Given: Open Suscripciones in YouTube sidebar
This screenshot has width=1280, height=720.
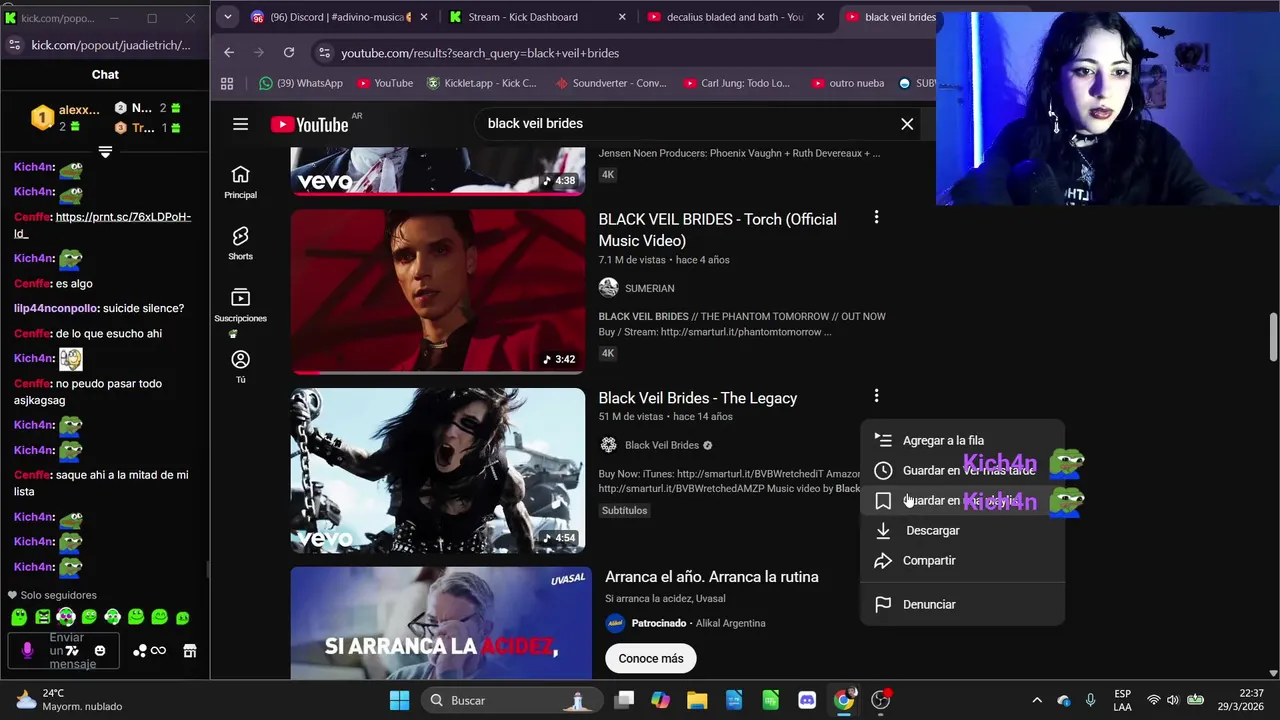Looking at the screenshot, I should (x=240, y=306).
